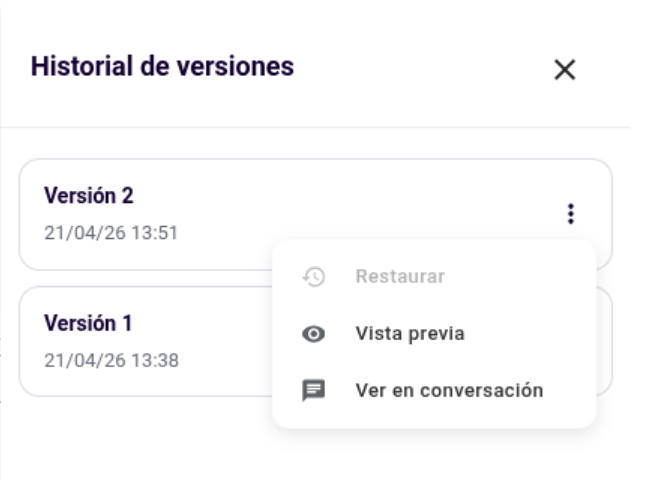The width and height of the screenshot is (668, 480).
Task: Click the divider line under the header
Action: point(316,127)
